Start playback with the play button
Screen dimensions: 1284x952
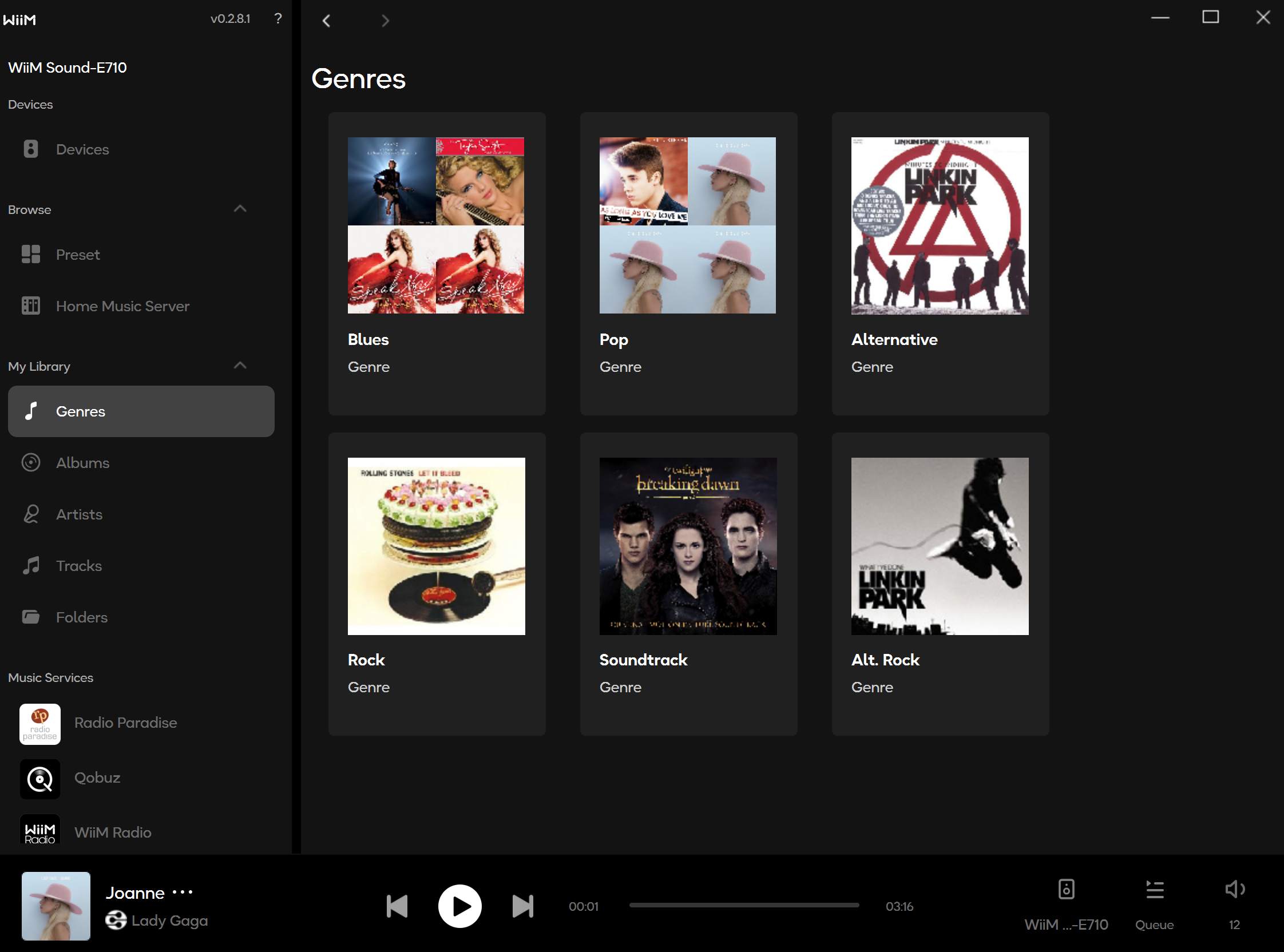point(460,906)
